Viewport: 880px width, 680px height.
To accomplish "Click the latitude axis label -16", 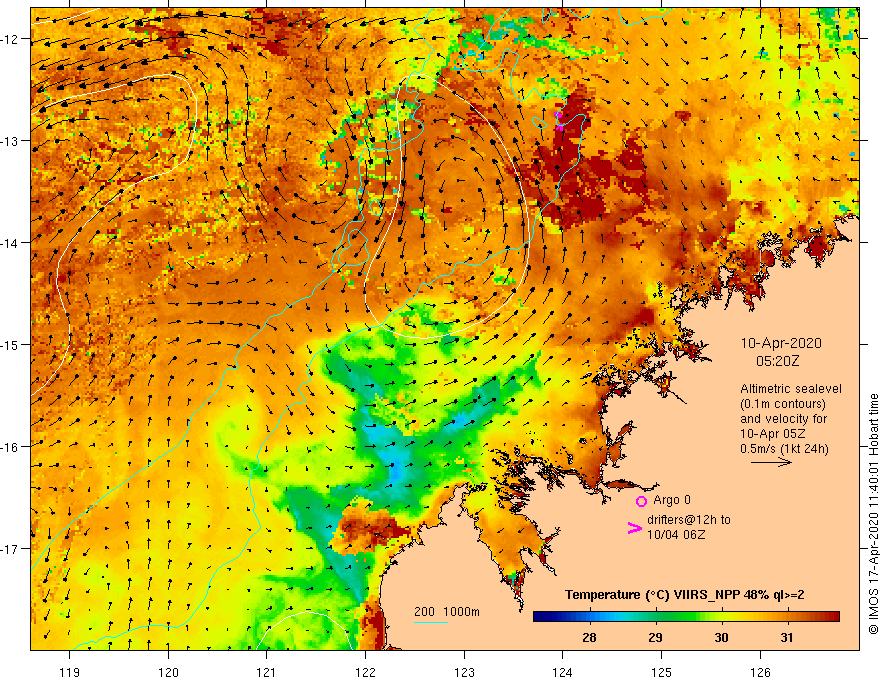I will point(10,447).
